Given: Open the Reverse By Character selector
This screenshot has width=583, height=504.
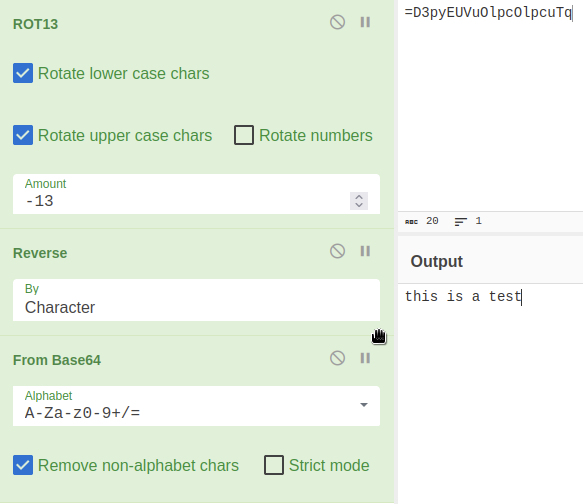Looking at the screenshot, I should pos(196,300).
